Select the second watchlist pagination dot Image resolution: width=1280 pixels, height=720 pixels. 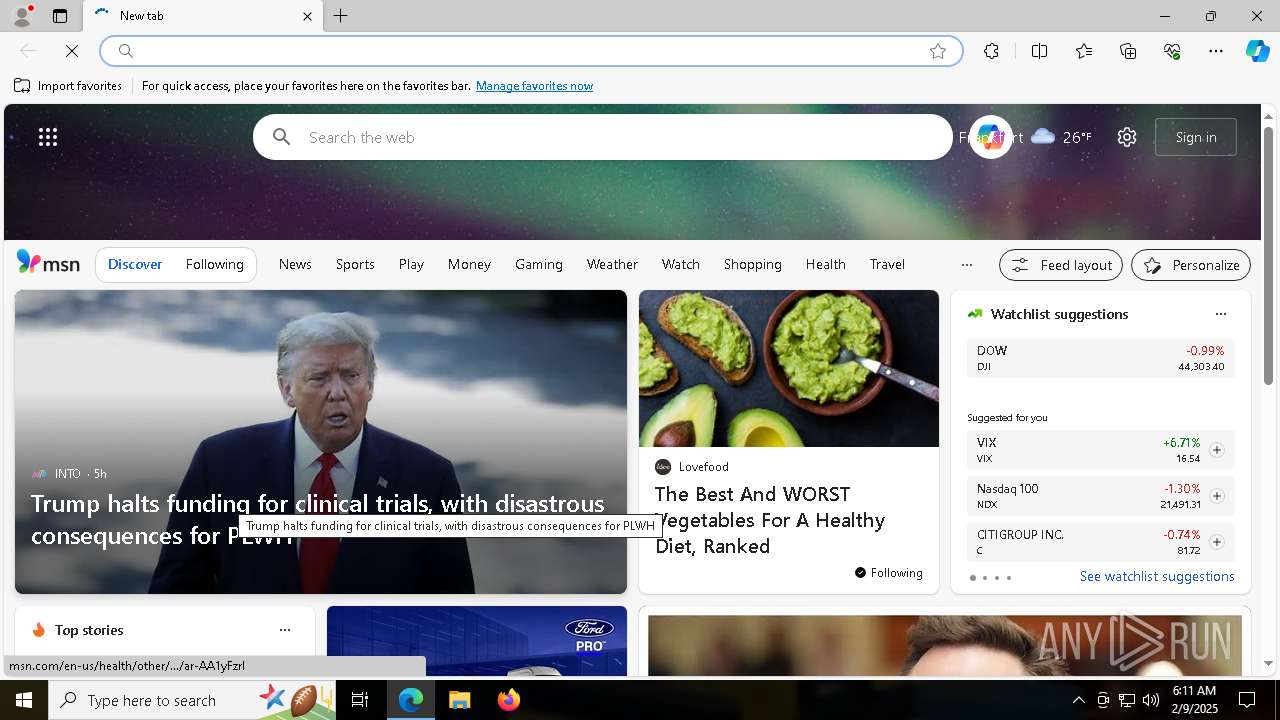[984, 578]
